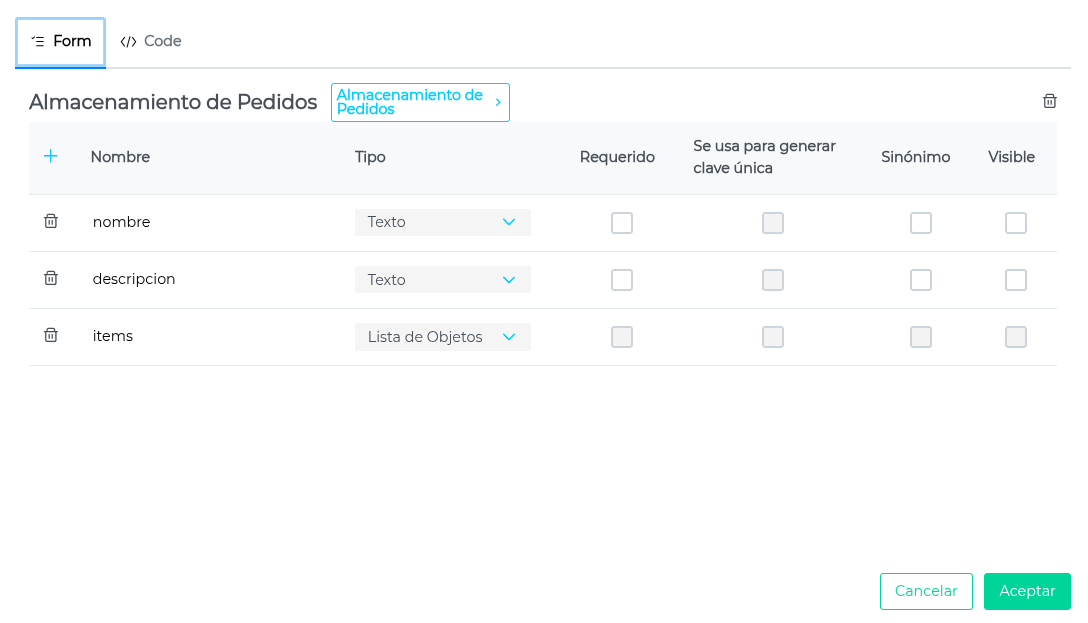
Task: Toggle Requerido checkbox for nombre
Action: [x=622, y=223]
